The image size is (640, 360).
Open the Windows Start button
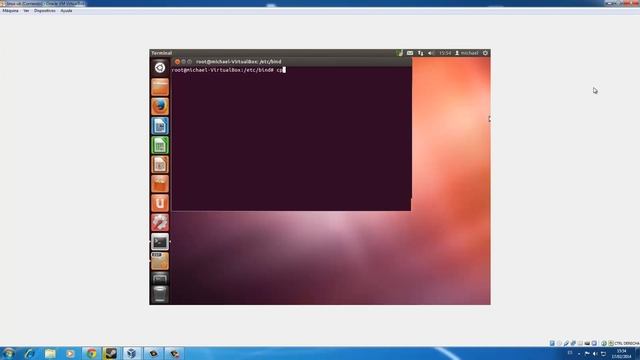point(8,353)
